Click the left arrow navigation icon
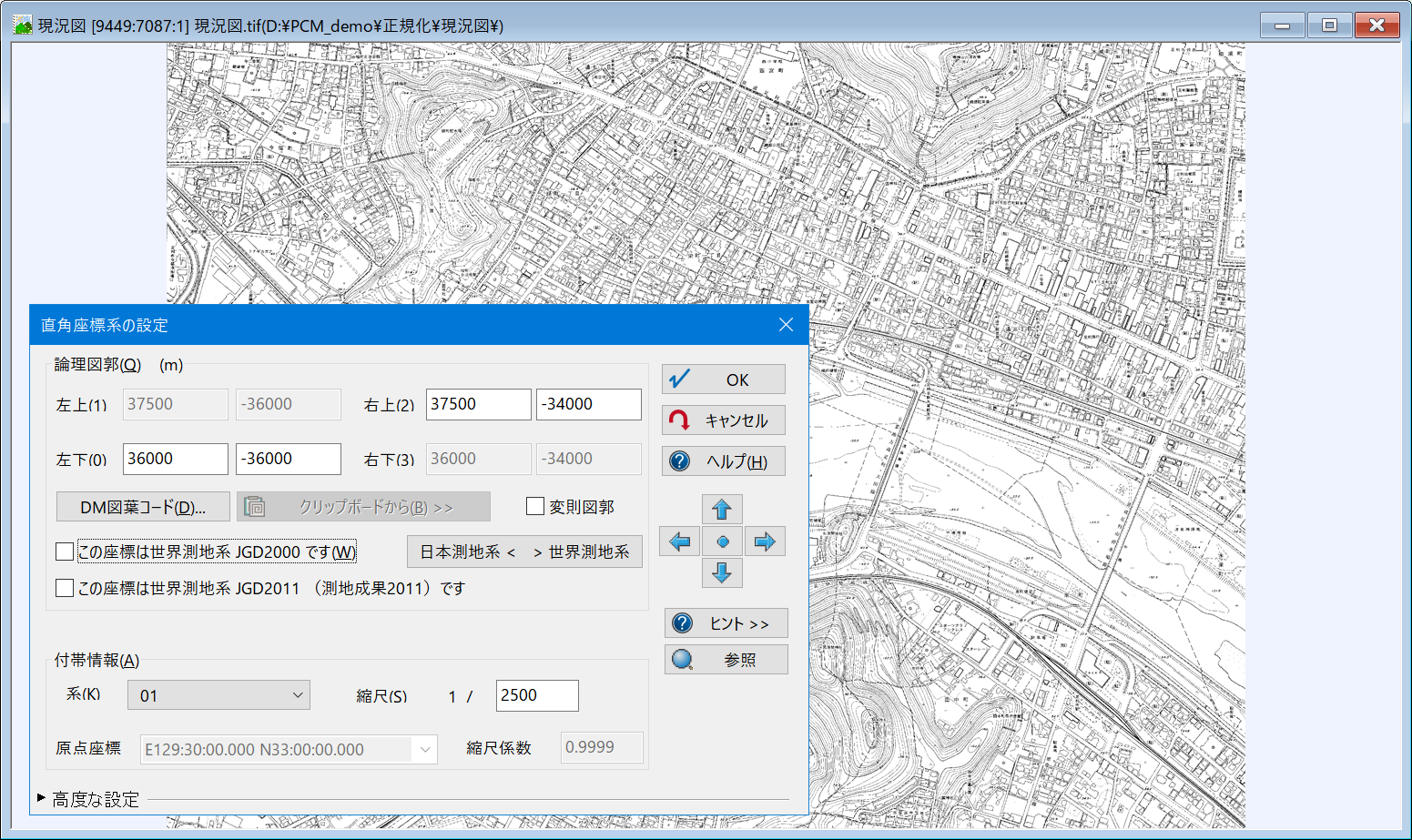This screenshot has height=840, width=1412. pyautogui.click(x=679, y=542)
